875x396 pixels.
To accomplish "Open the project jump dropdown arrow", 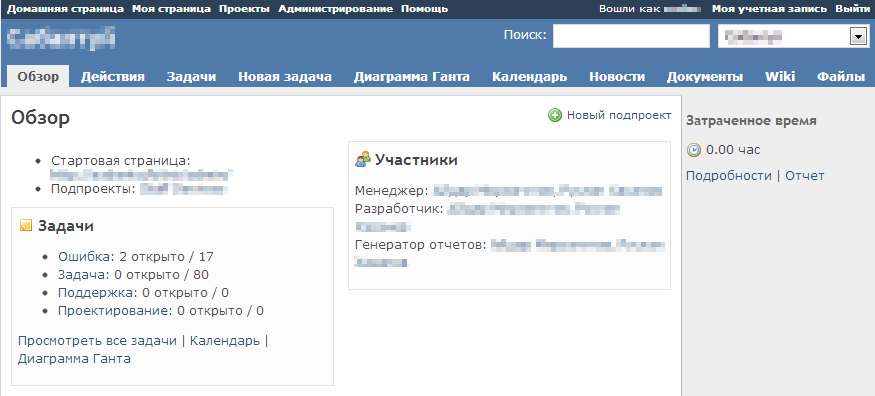I will pos(857,36).
